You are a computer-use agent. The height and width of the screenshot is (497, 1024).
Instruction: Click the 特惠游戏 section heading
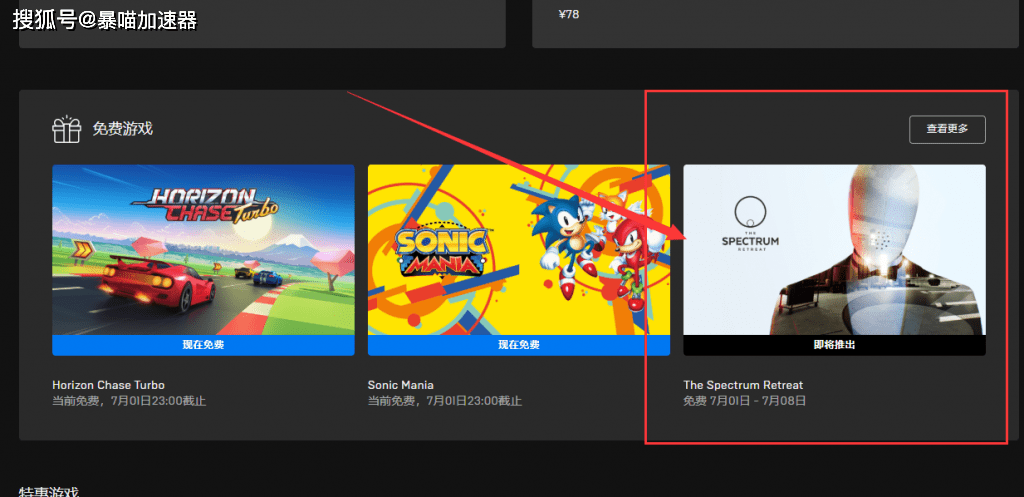point(48,491)
